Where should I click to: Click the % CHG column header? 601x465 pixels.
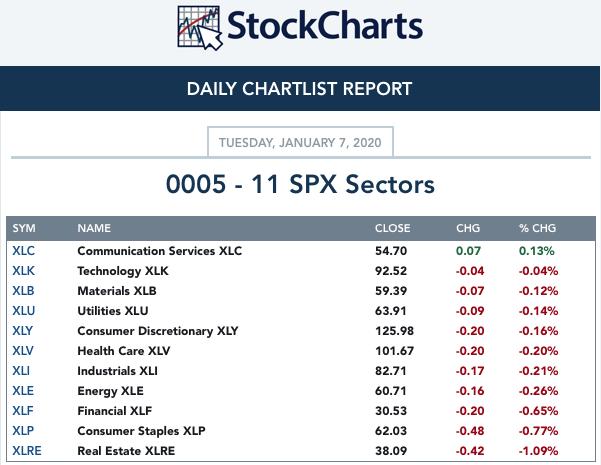coord(537,229)
